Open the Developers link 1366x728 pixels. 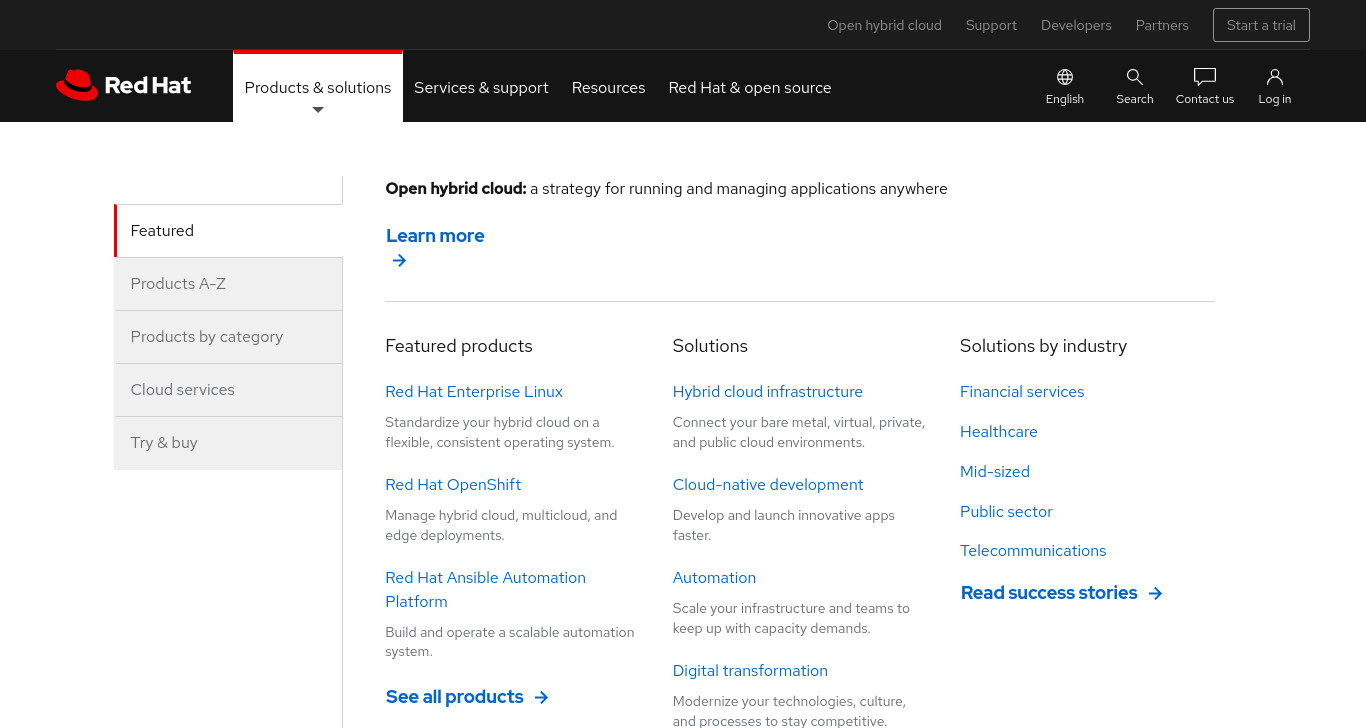point(1076,25)
